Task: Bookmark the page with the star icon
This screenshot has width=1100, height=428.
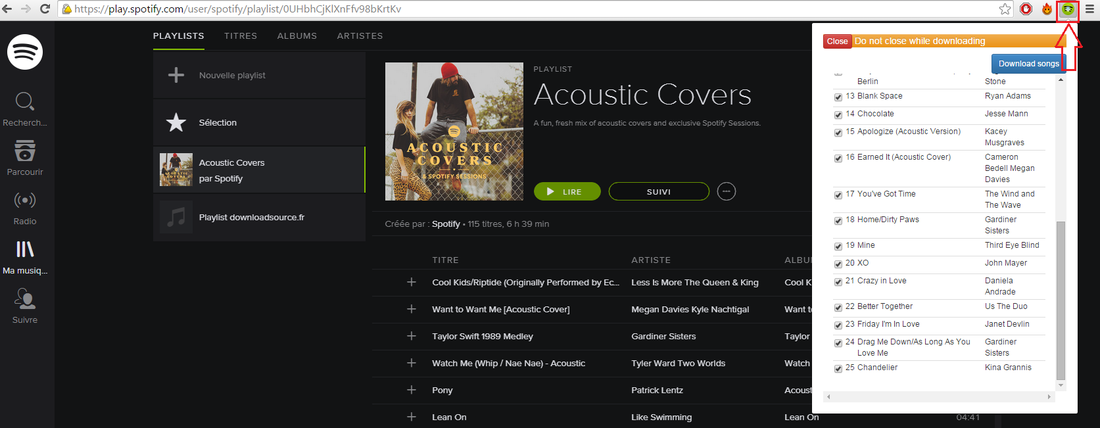Action: point(1005,9)
